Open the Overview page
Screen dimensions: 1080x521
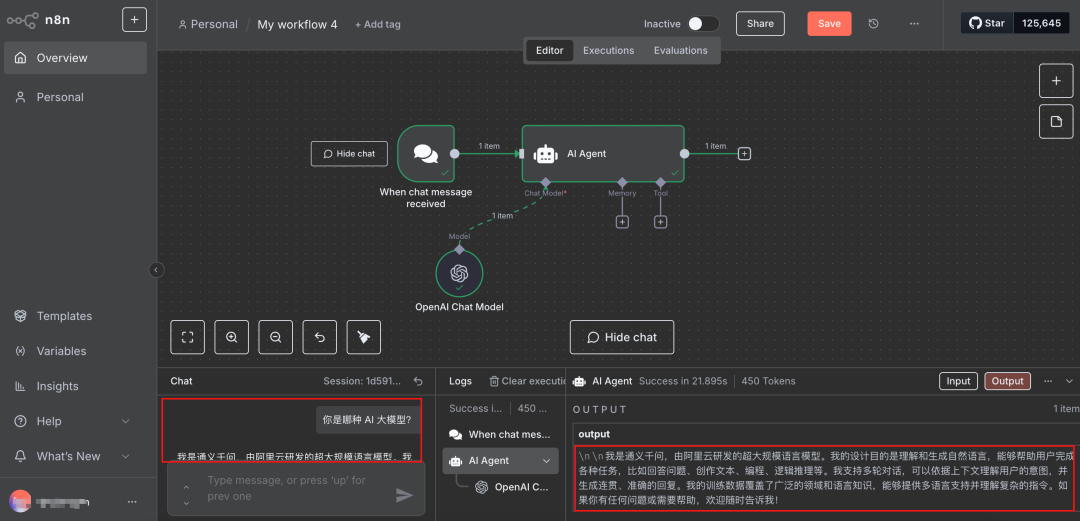coord(75,58)
